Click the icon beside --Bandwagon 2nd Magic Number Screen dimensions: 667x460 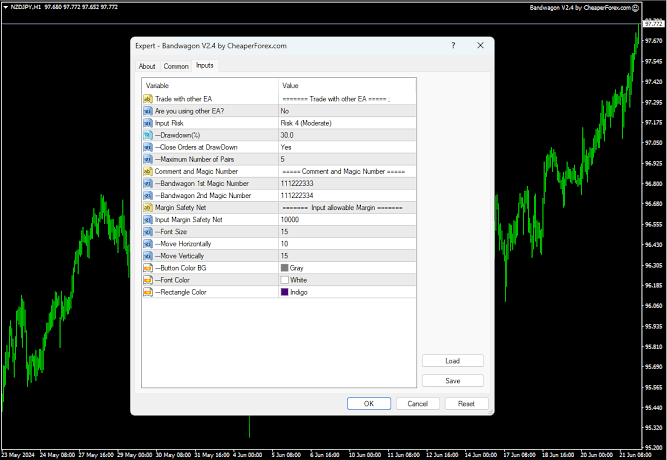tap(148, 195)
